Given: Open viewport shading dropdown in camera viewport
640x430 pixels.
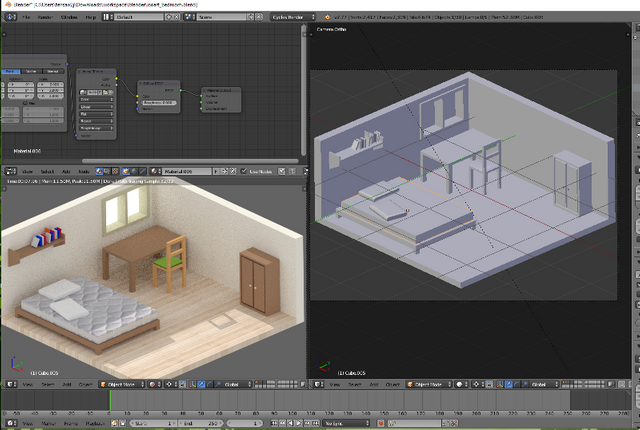Looking at the screenshot, I should (461, 384).
